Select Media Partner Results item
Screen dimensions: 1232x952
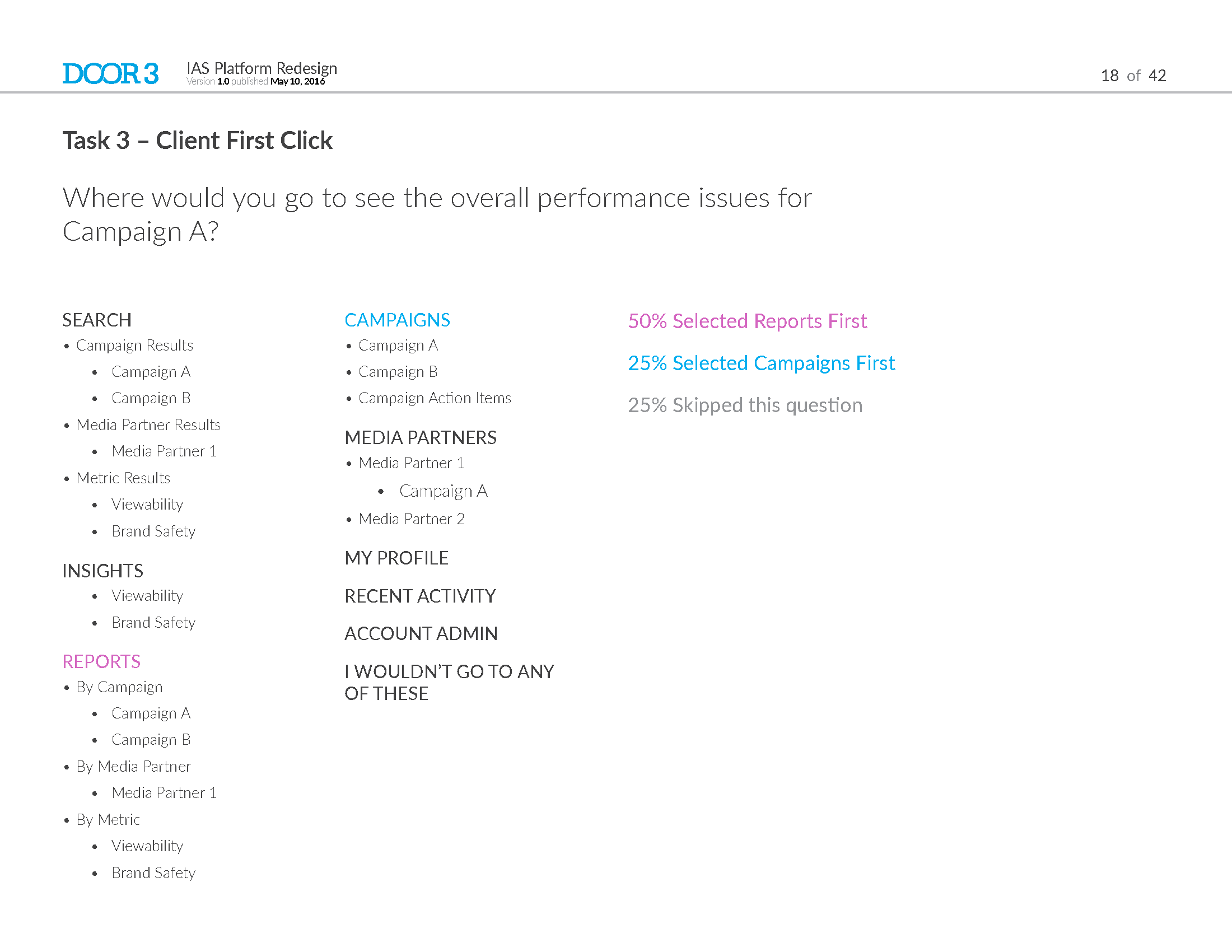point(148,424)
